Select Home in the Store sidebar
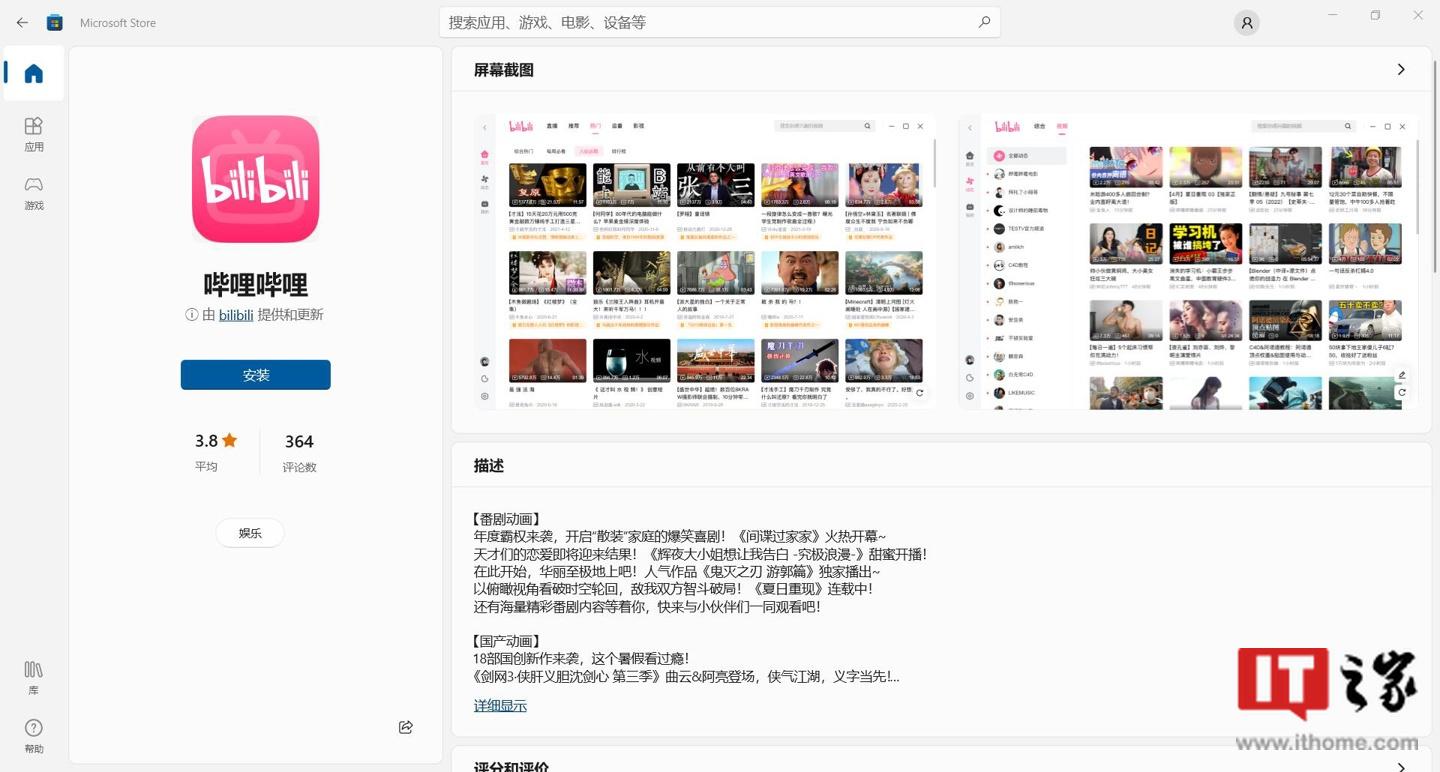This screenshot has height=772, width=1440. tap(33, 73)
